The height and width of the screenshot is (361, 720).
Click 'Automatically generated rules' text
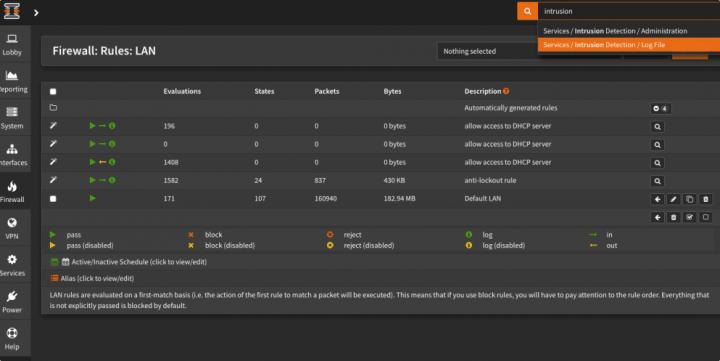(511, 108)
